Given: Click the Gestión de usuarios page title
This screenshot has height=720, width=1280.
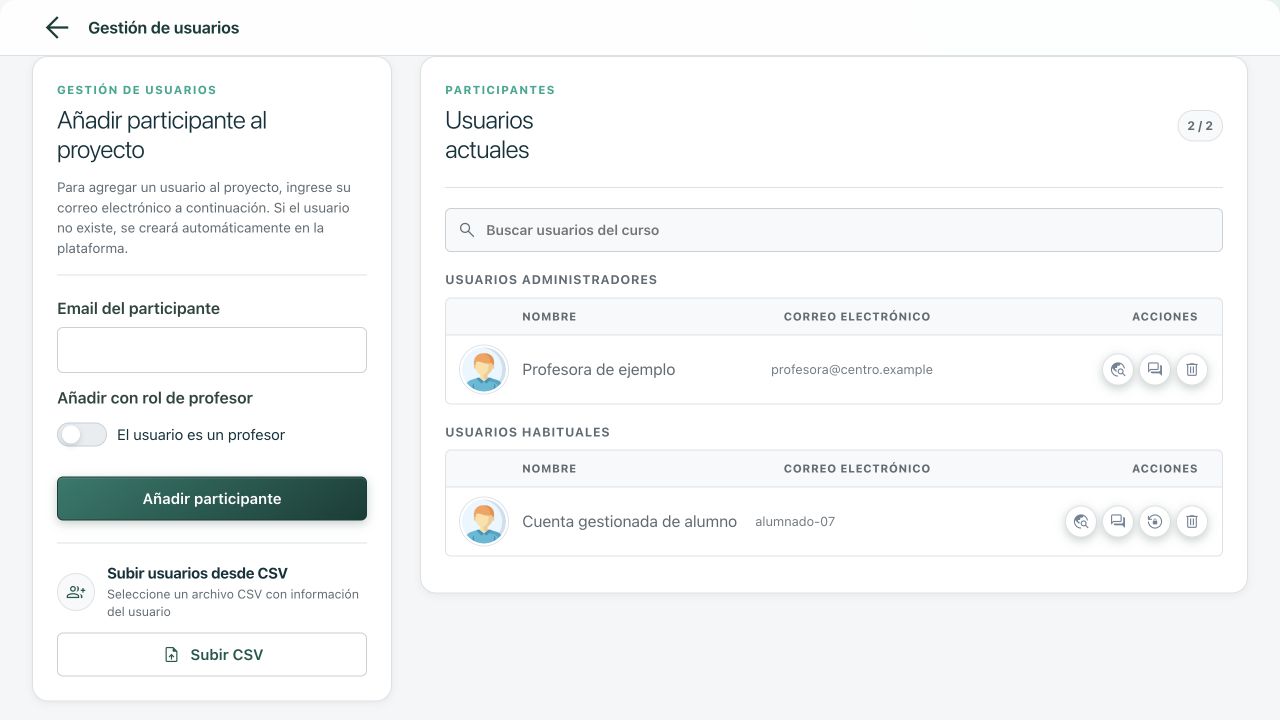Looking at the screenshot, I should (164, 28).
